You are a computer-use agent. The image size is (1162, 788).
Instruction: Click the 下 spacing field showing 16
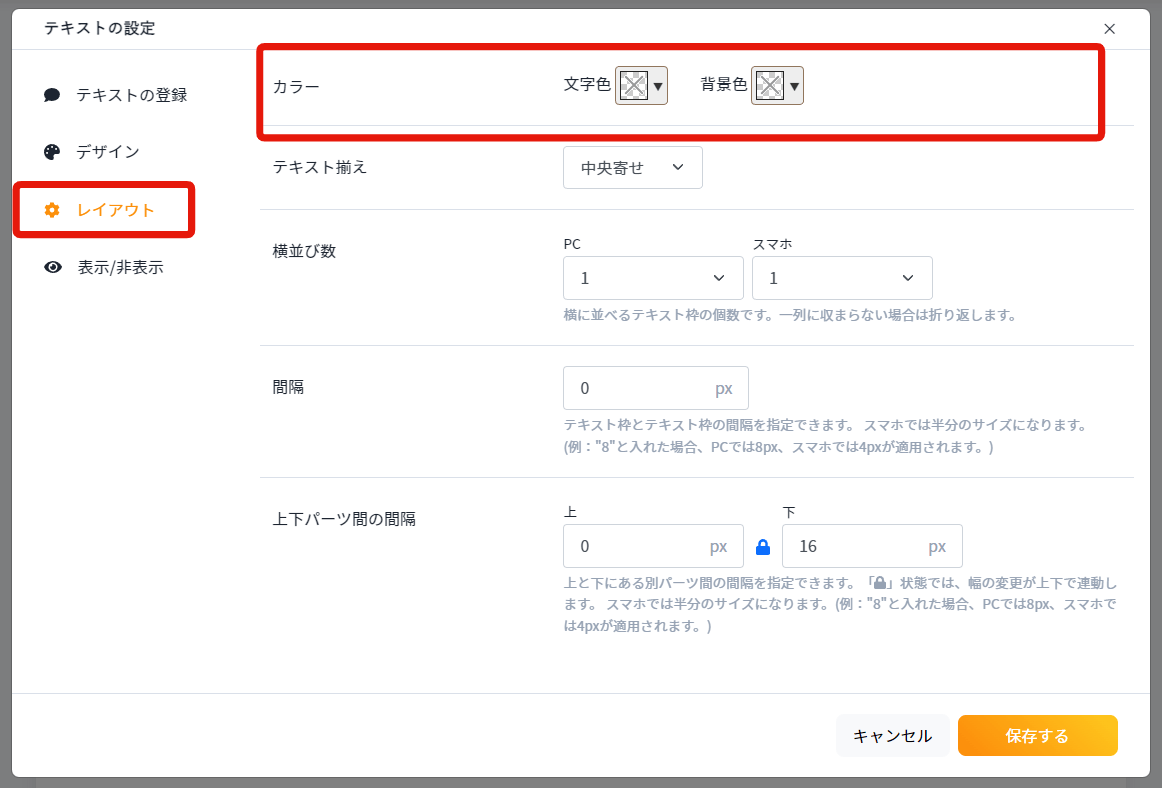point(856,547)
